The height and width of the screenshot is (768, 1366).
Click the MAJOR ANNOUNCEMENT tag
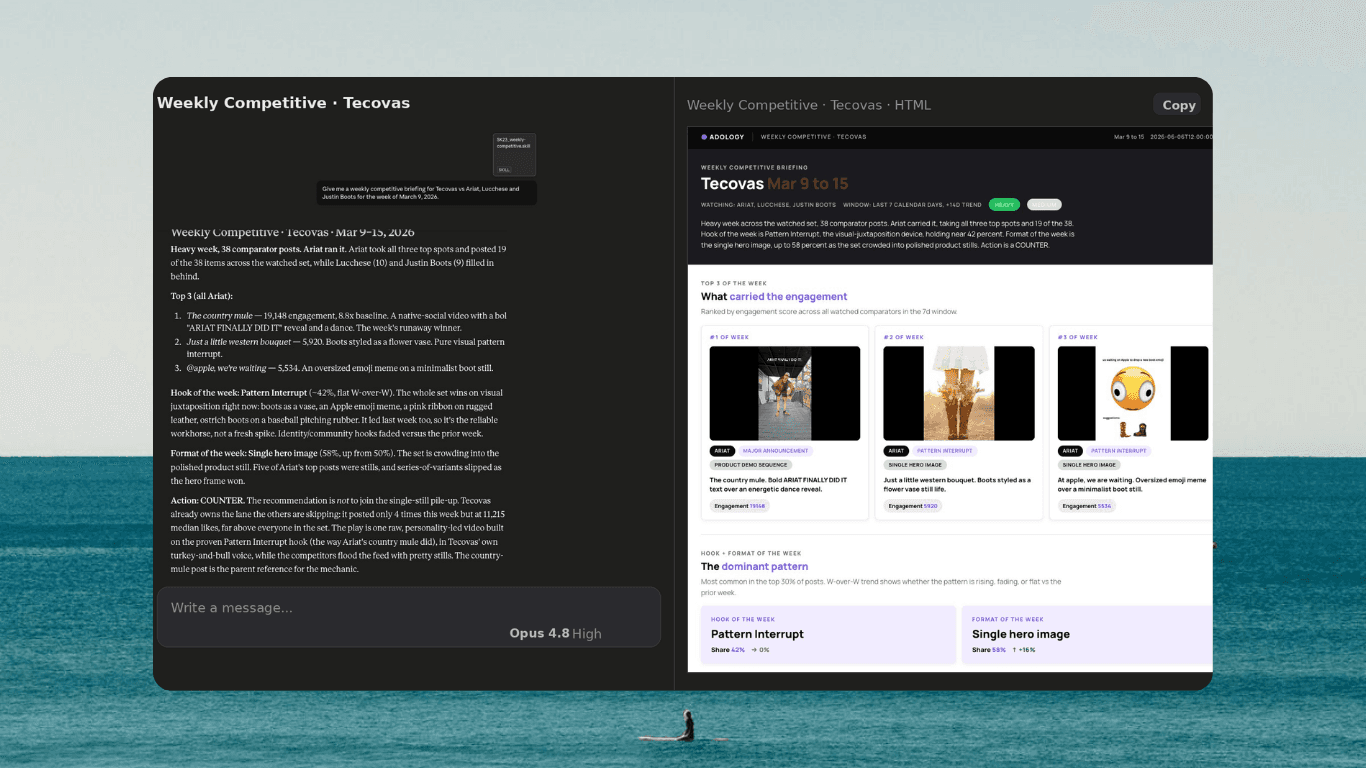776,451
